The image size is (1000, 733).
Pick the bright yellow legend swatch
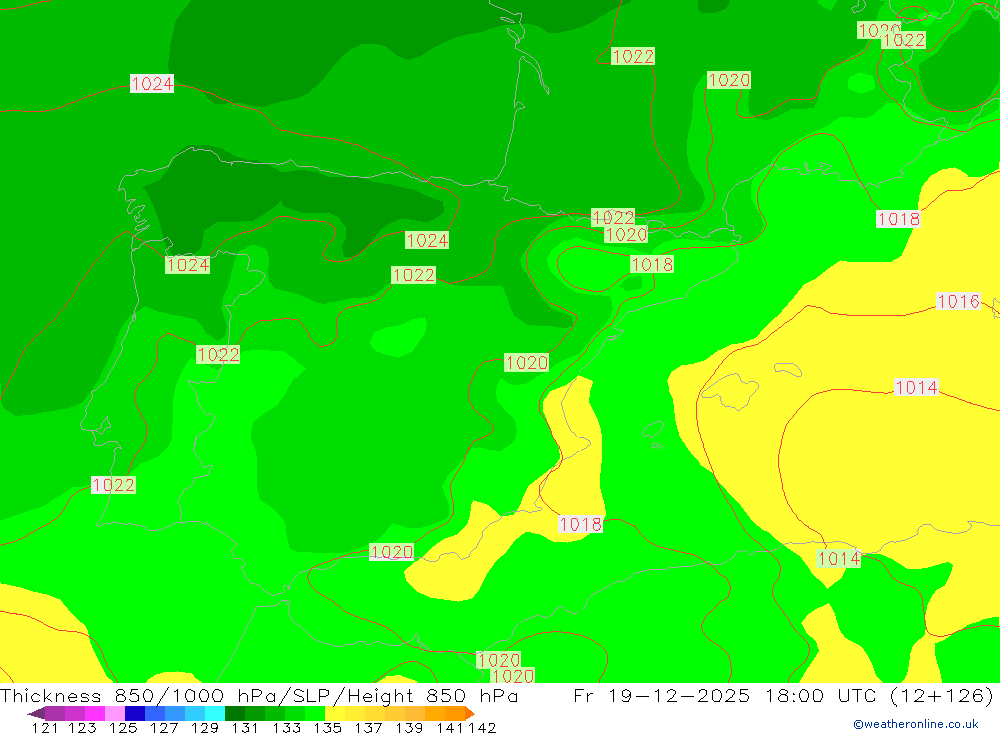[335, 713]
